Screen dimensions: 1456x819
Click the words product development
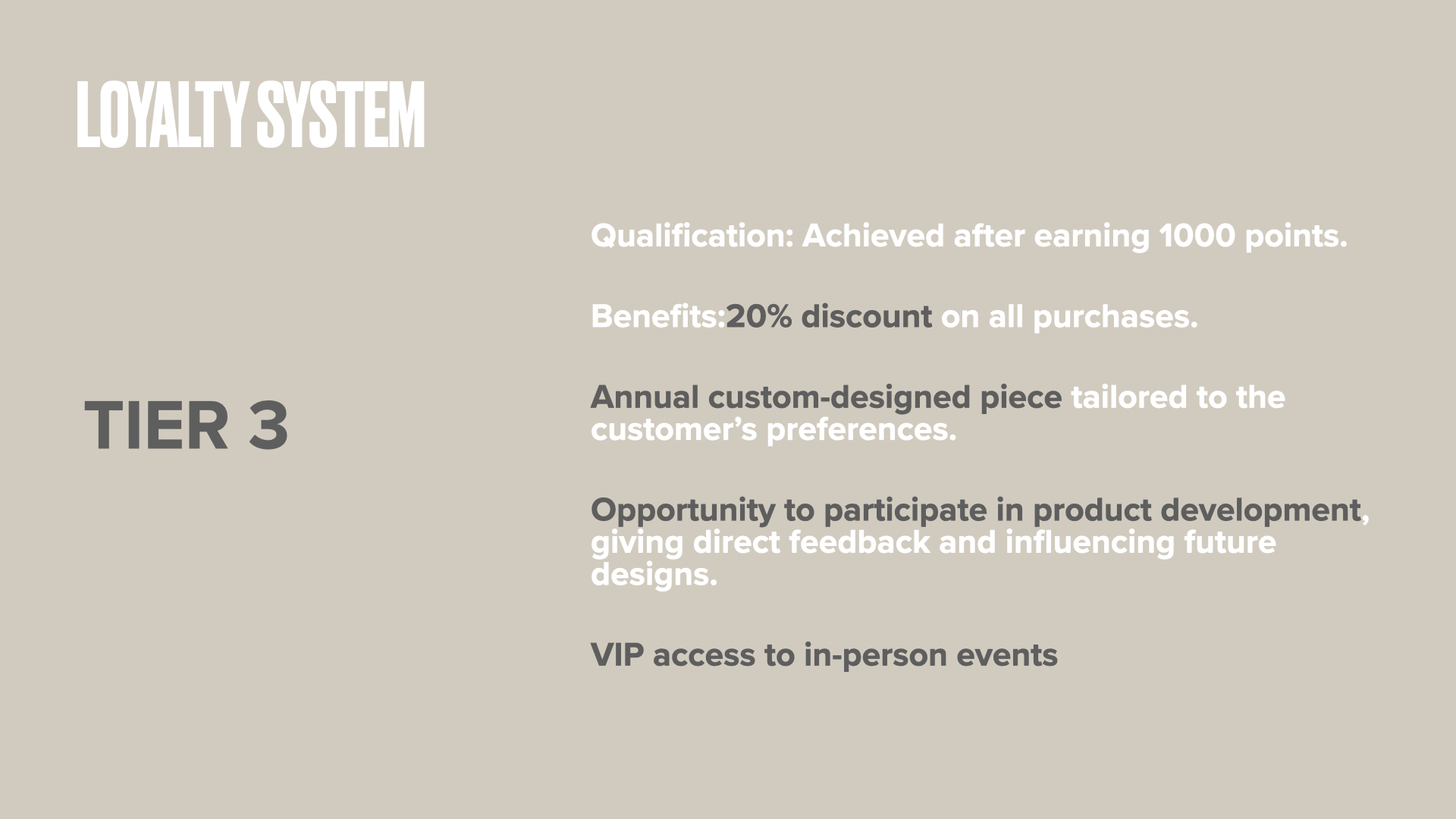(1197, 510)
